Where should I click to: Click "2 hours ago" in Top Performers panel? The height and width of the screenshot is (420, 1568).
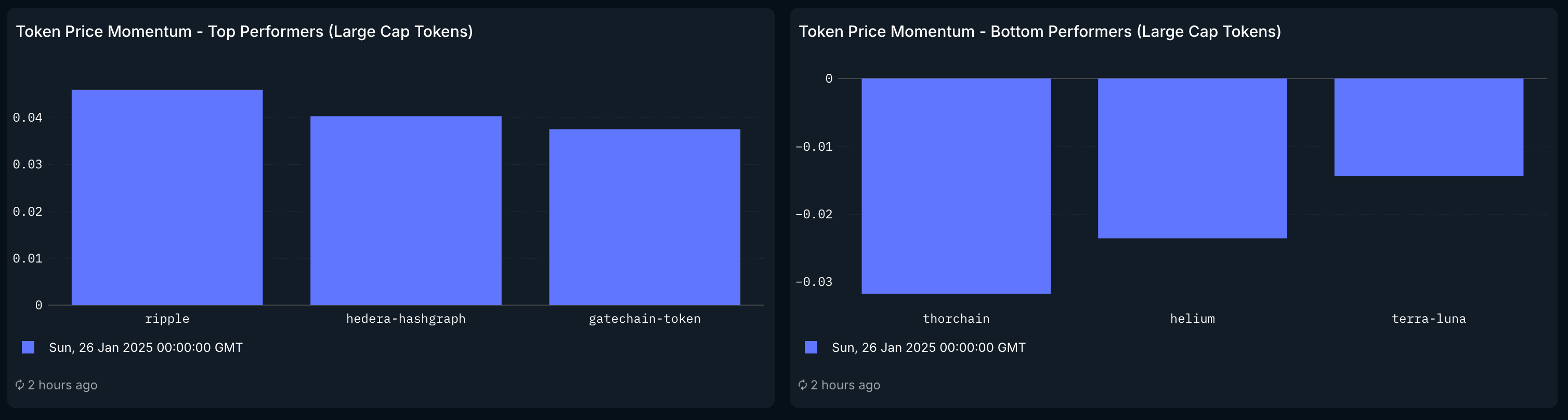(62, 385)
